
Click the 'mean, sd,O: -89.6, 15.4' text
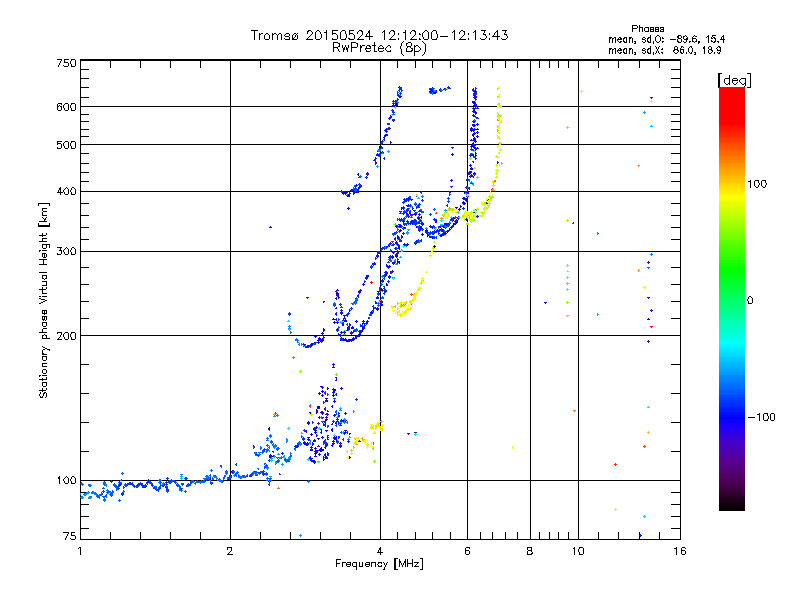[x=666, y=40]
